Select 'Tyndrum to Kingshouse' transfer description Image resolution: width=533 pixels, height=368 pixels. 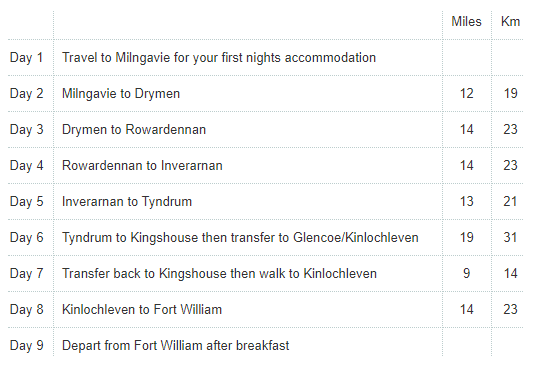240,238
